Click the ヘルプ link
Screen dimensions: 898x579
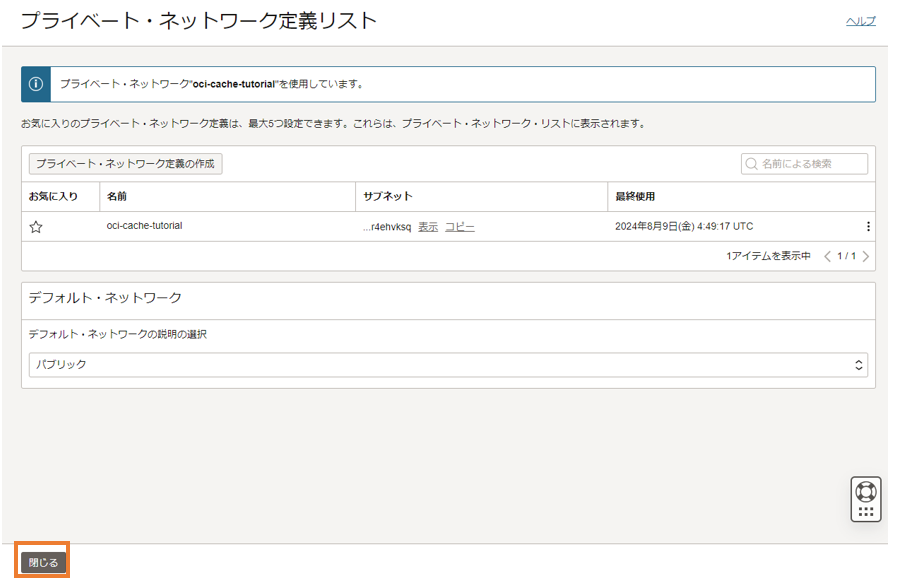click(860, 21)
